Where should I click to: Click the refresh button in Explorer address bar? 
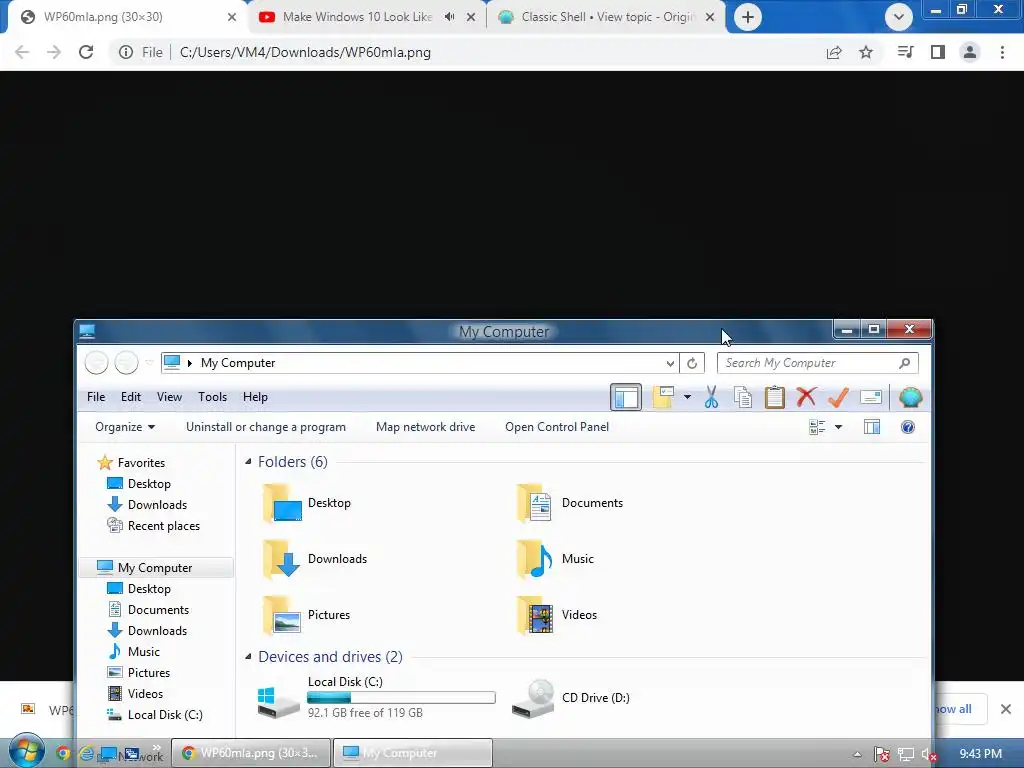click(692, 363)
